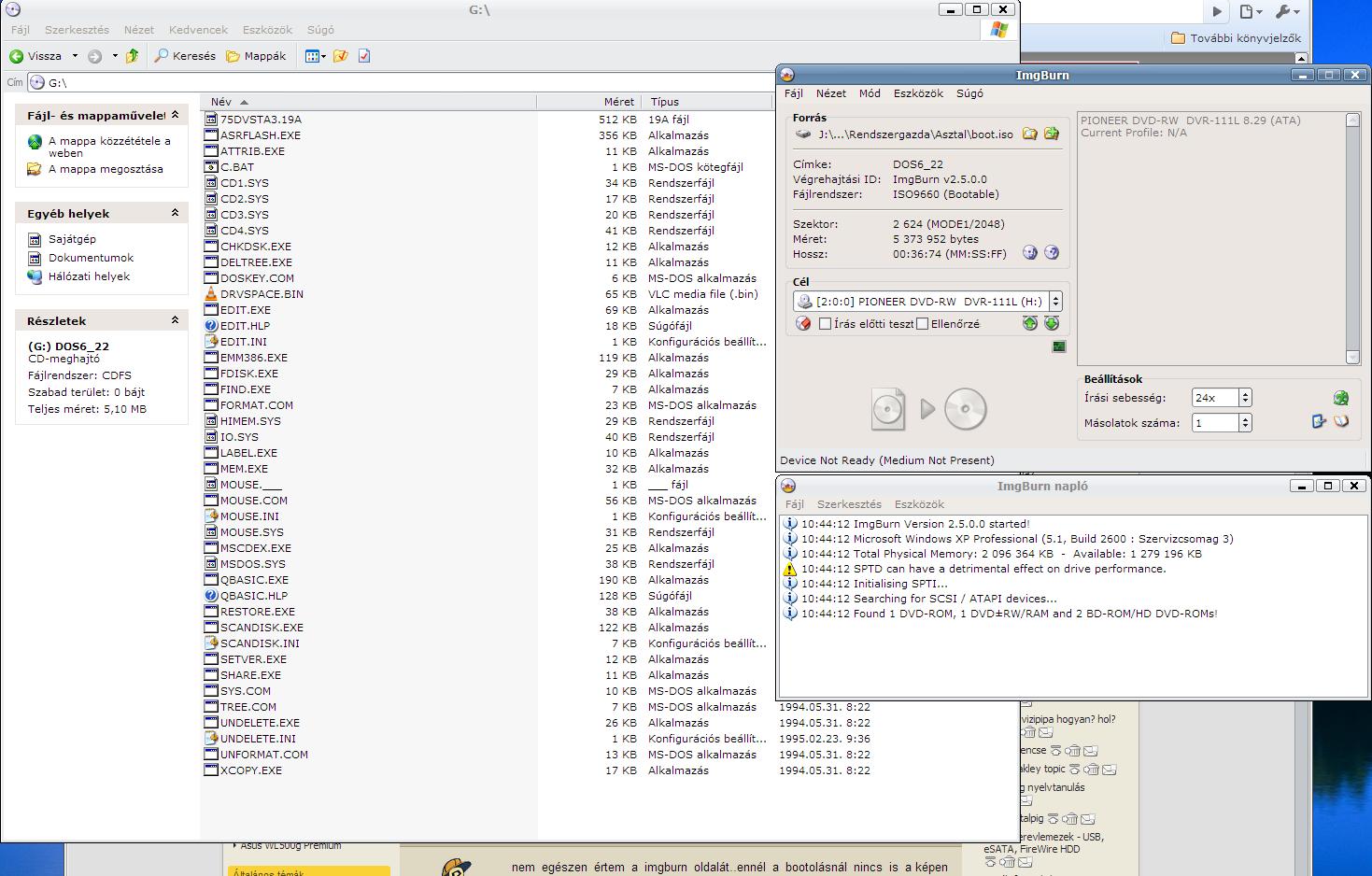Viewport: 1372px width, 876px height.
Task: Click the Up folder icon in Explorer toolbar
Action: pyautogui.click(x=133, y=56)
